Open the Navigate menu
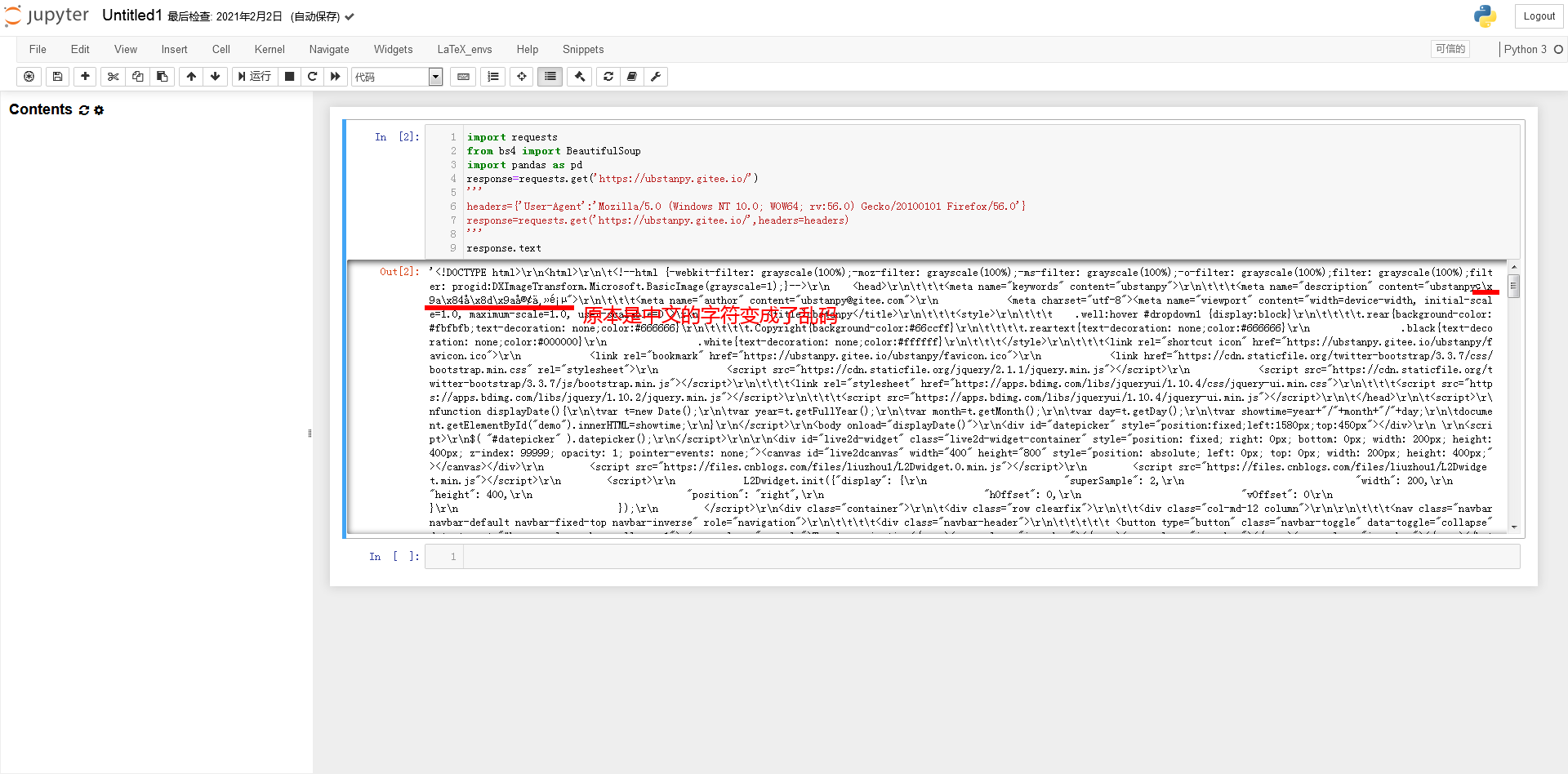Screen dimensions: 1568x774 coord(329,49)
